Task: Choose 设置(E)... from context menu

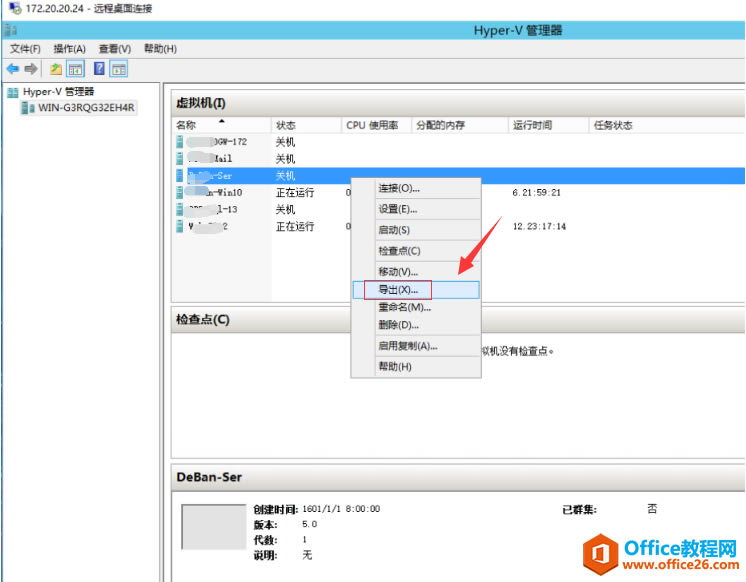Action: point(416,209)
